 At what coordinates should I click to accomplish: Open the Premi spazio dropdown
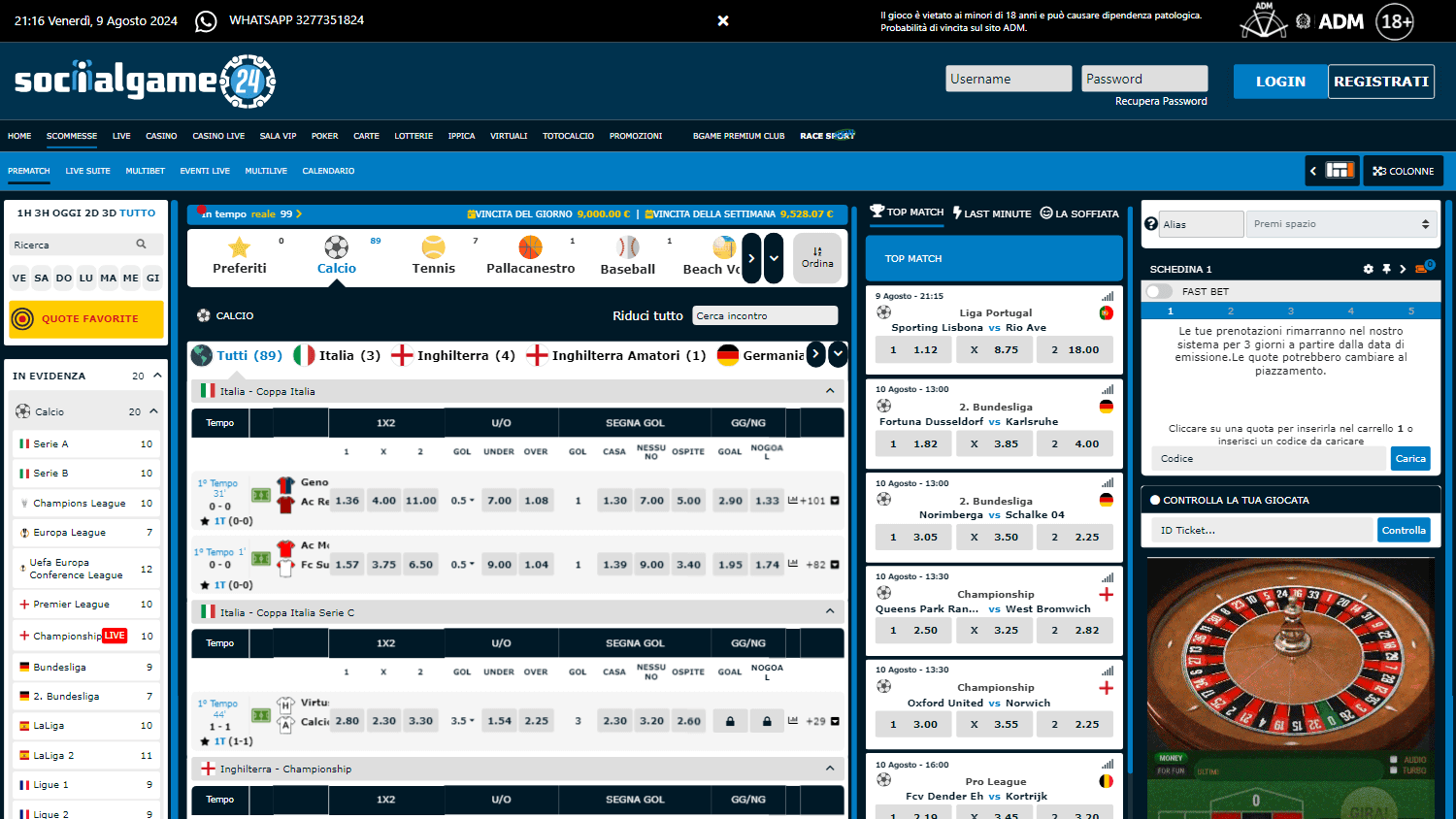(1340, 224)
